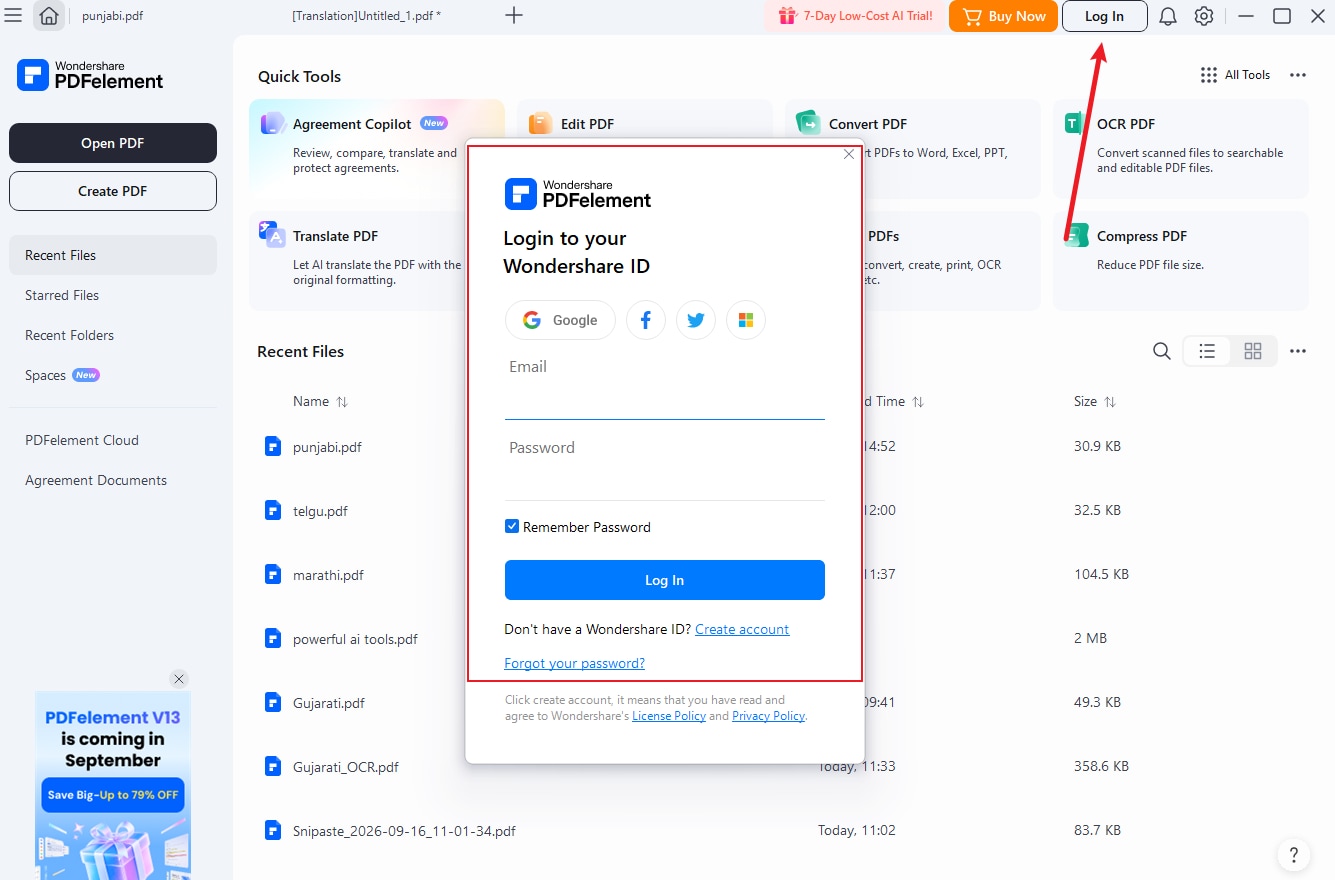Open the Snipaste screenshot pdf file
Image resolution: width=1335 pixels, height=880 pixels.
click(x=404, y=831)
